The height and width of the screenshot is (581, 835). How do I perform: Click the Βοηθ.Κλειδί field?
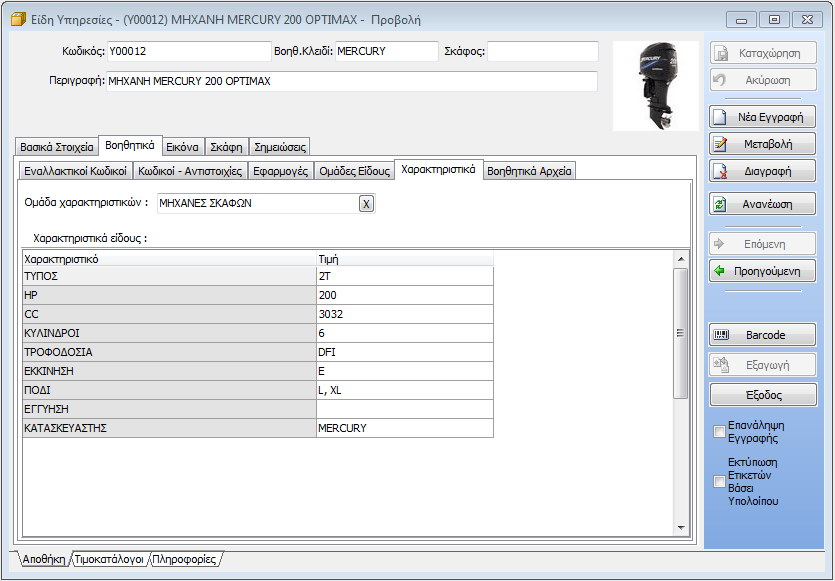pos(387,51)
